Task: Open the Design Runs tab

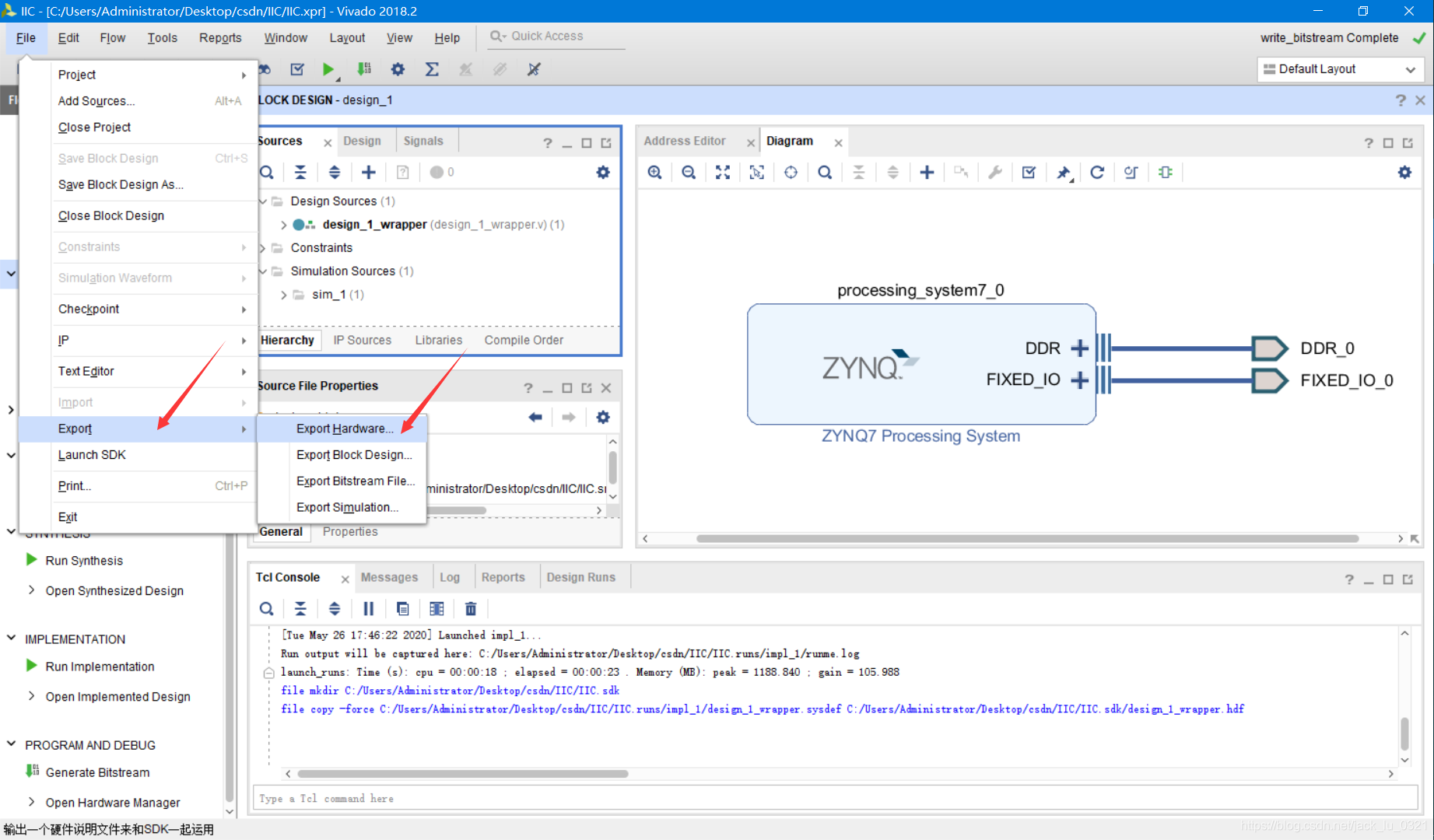Action: coord(580,577)
